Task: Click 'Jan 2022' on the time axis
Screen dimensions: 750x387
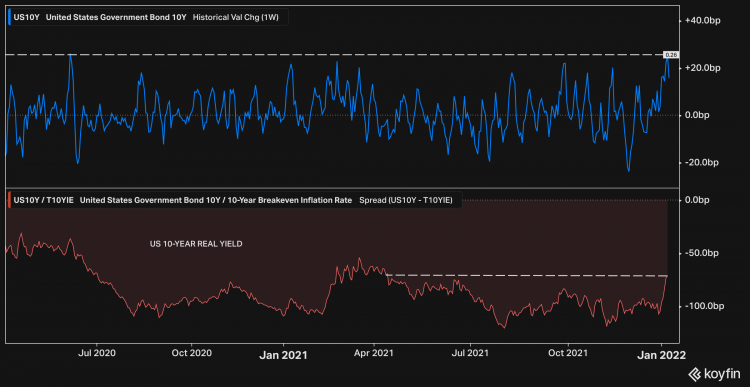Action: pyautogui.click(x=662, y=355)
